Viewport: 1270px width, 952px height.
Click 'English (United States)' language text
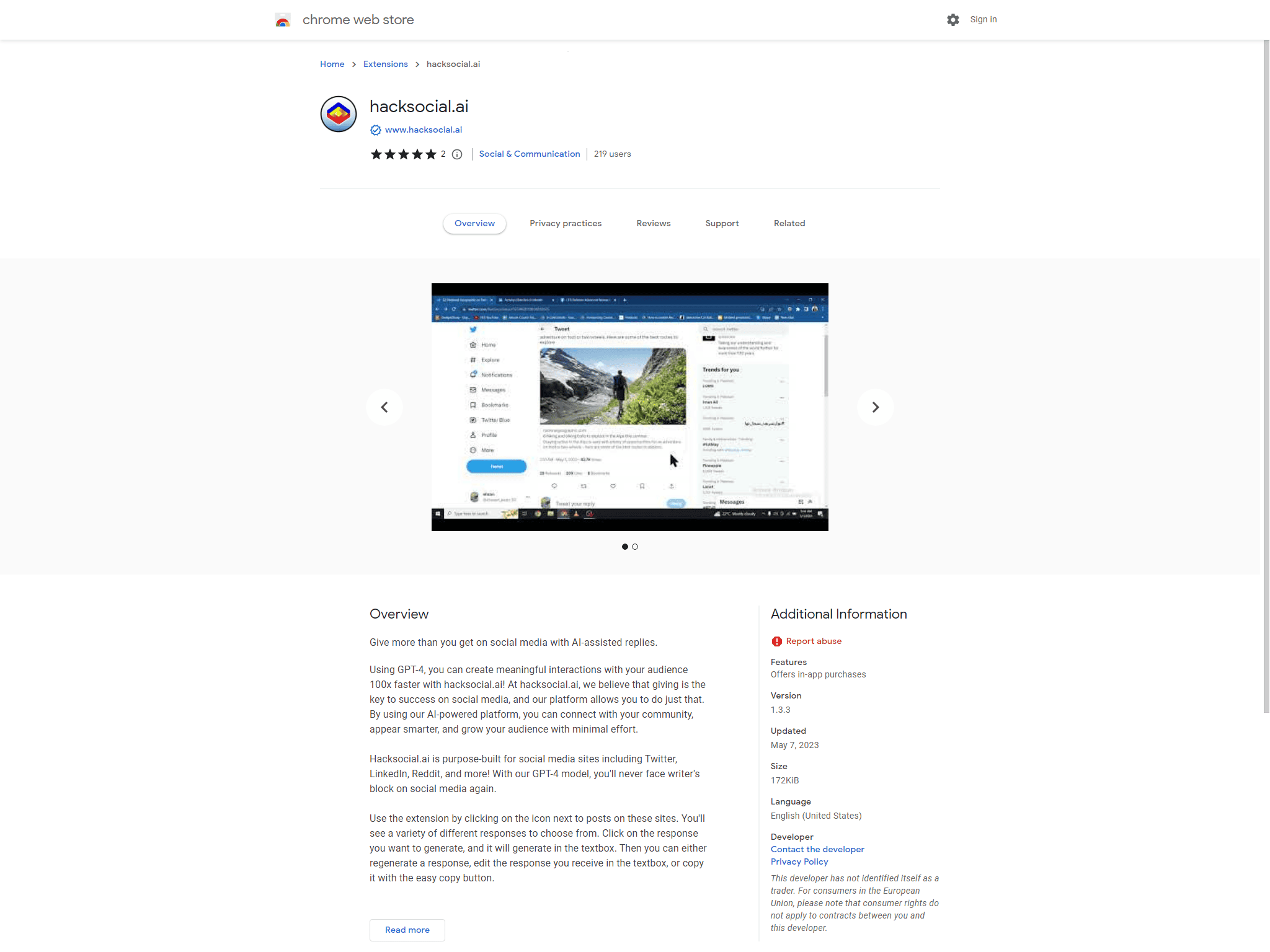[x=816, y=816]
